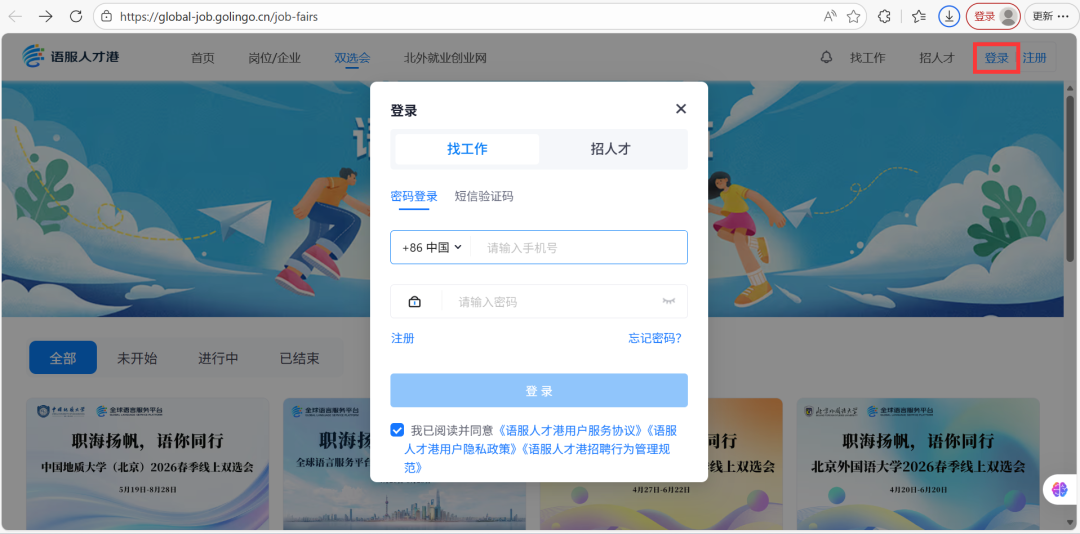Click 登录 in the site header
This screenshot has height=534, width=1080.
996,58
